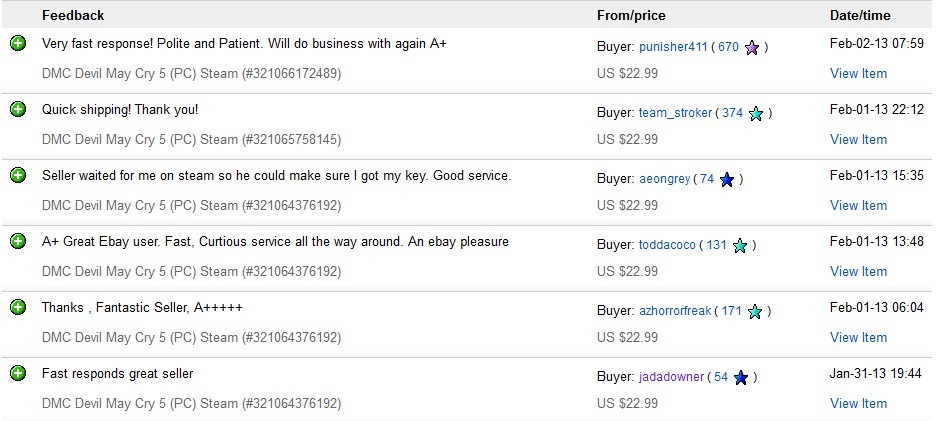
Task: Click green positive icon beside punisher411 feedback
Action: click(x=18, y=44)
